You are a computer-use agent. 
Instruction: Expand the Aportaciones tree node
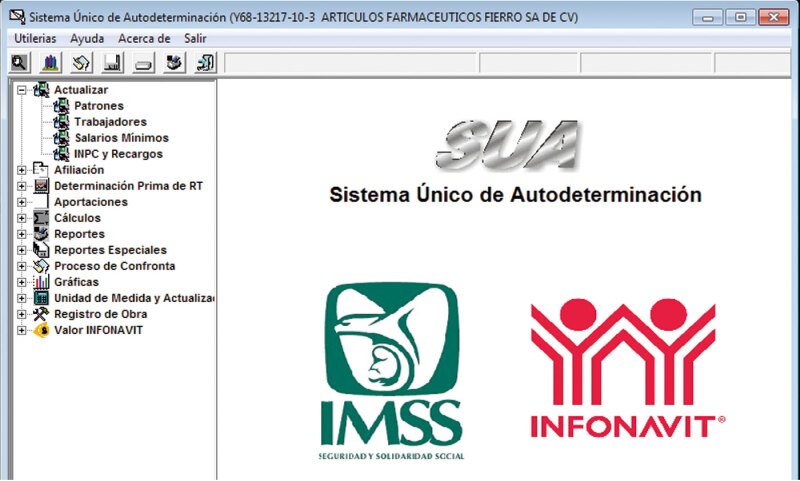[x=21, y=202]
